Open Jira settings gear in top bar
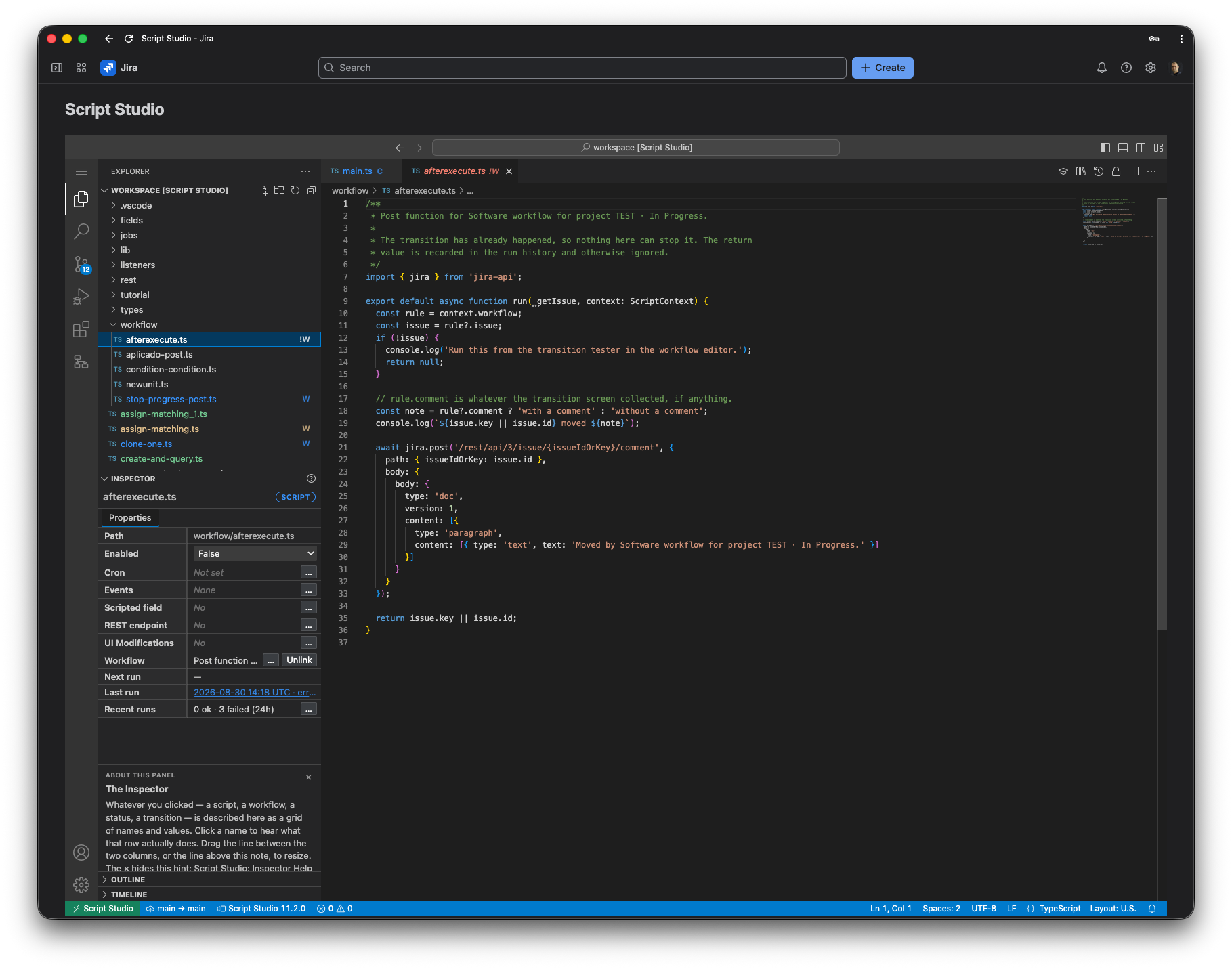Image resolution: width=1232 pixels, height=969 pixels. coord(1151,68)
